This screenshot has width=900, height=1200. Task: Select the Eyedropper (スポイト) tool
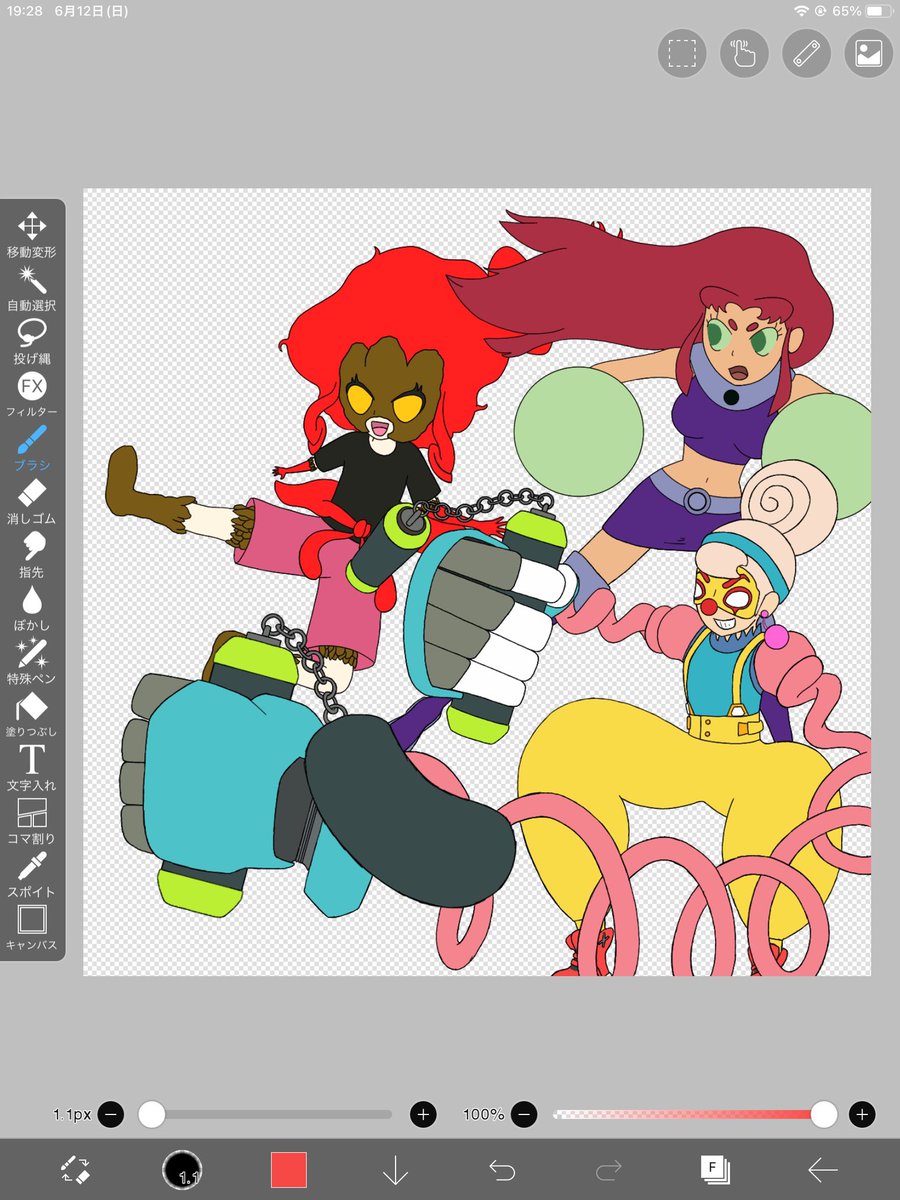click(32, 875)
